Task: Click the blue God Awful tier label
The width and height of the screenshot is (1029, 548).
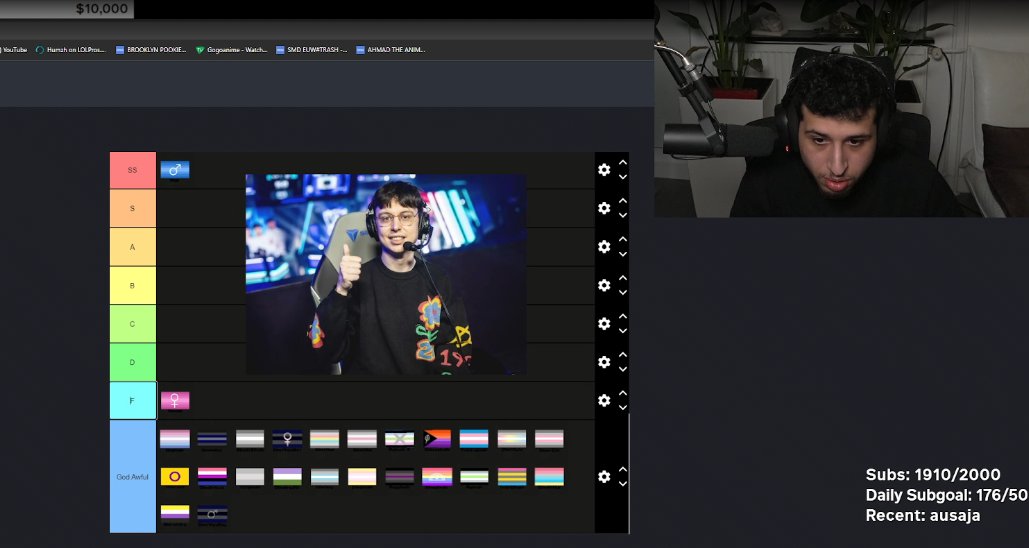Action: point(133,476)
